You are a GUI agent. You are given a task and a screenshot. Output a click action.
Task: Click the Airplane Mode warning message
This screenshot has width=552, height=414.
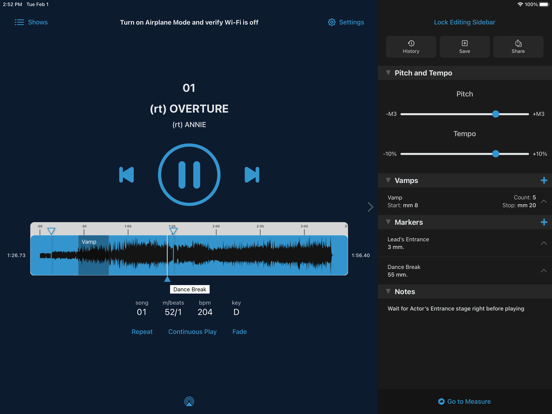click(x=189, y=22)
